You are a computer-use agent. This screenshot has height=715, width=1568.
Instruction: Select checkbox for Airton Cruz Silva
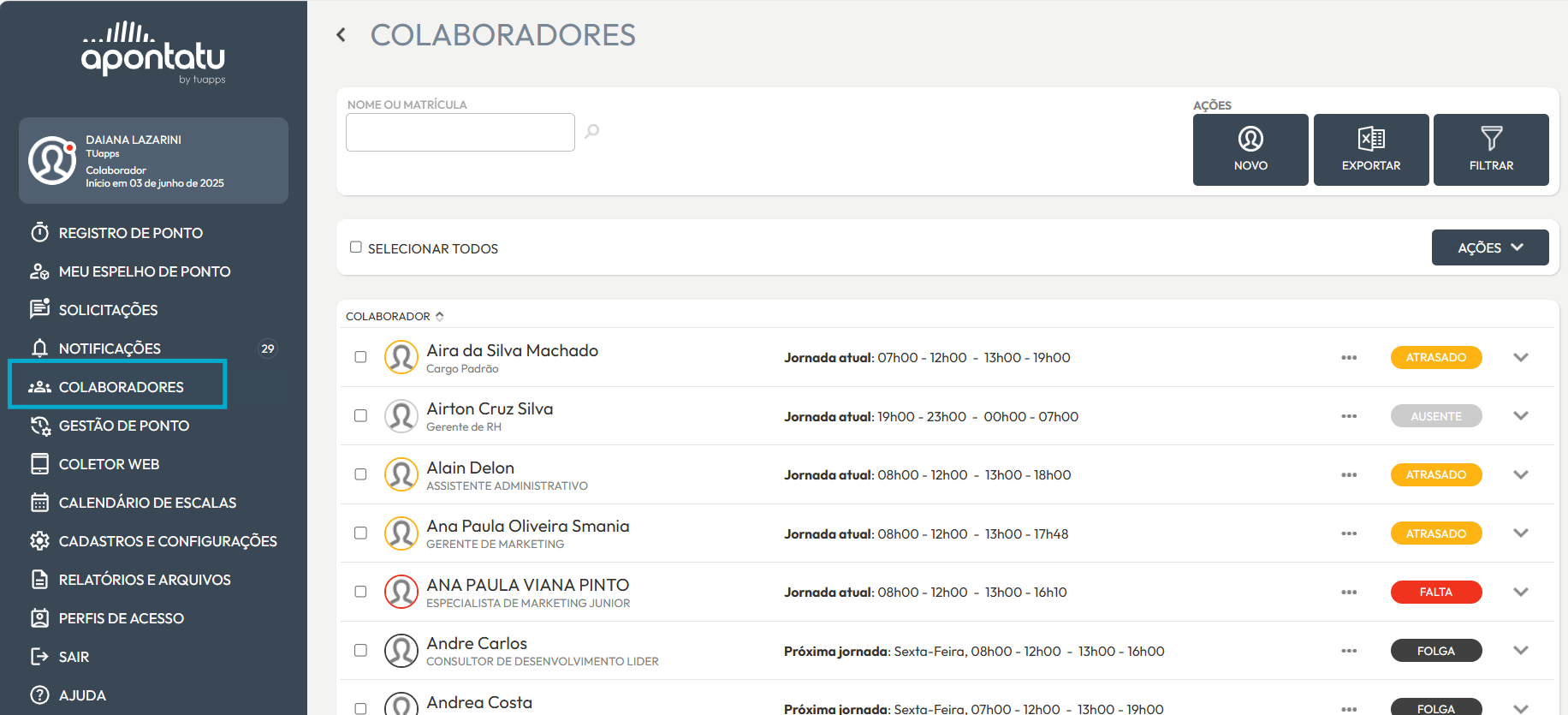360,415
